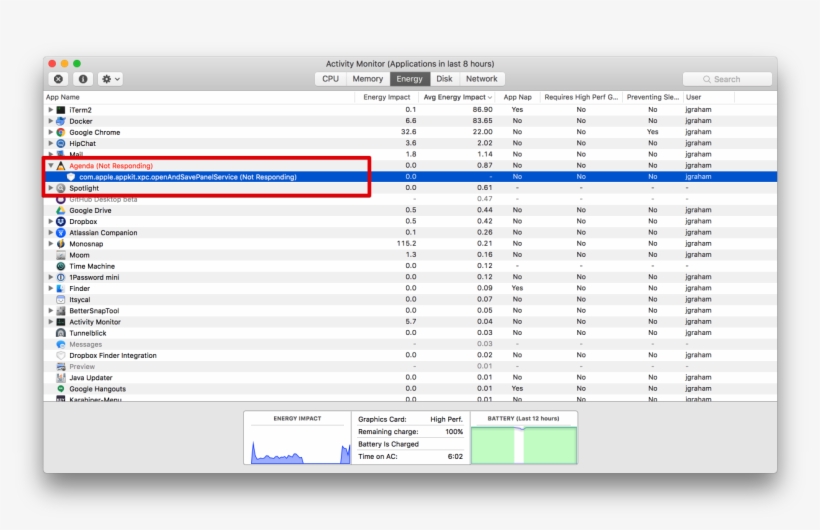The image size is (820, 530).
Task: Click the Remaining charge 100% value
Action: point(454,432)
